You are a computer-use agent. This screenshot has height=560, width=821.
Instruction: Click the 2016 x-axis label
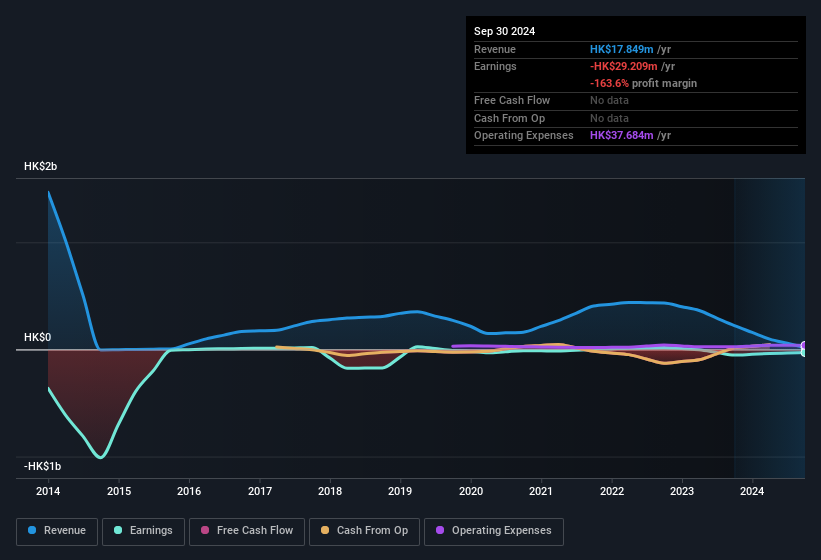(189, 491)
